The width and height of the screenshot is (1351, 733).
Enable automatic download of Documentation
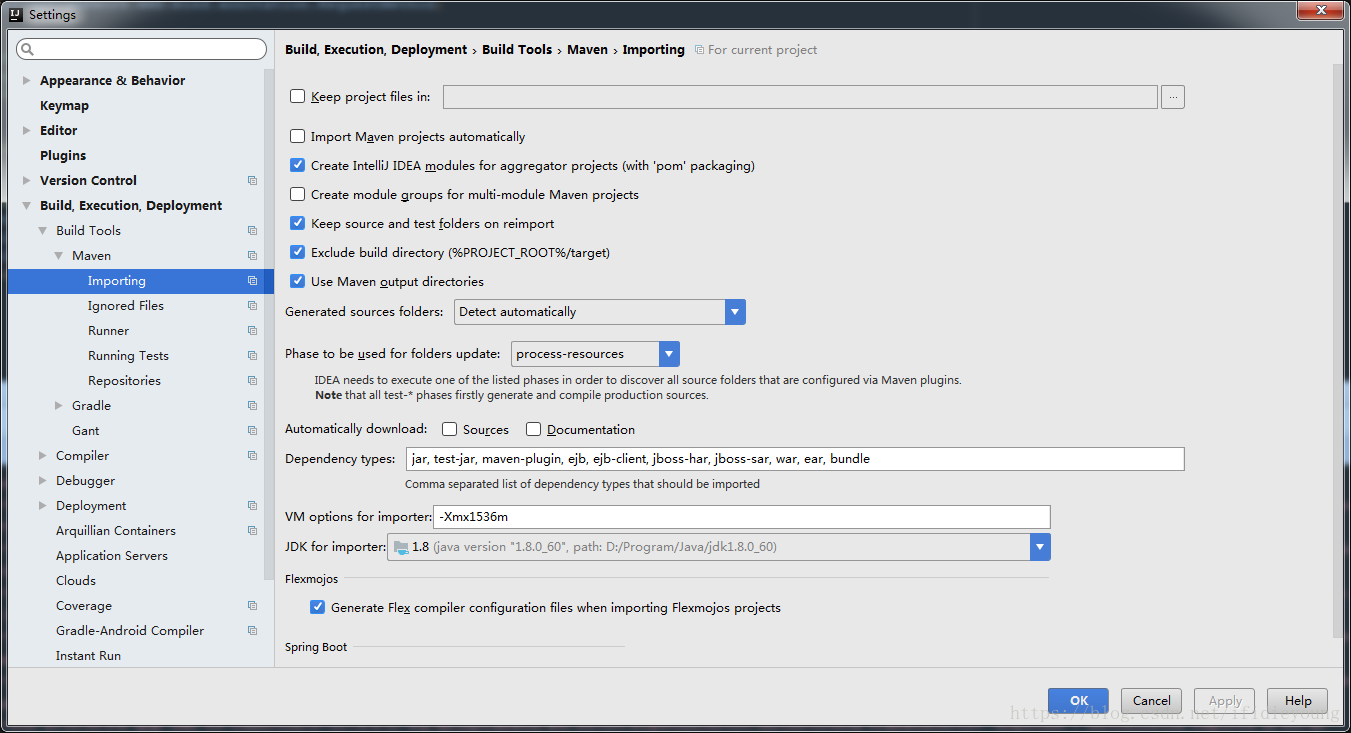pyautogui.click(x=534, y=429)
